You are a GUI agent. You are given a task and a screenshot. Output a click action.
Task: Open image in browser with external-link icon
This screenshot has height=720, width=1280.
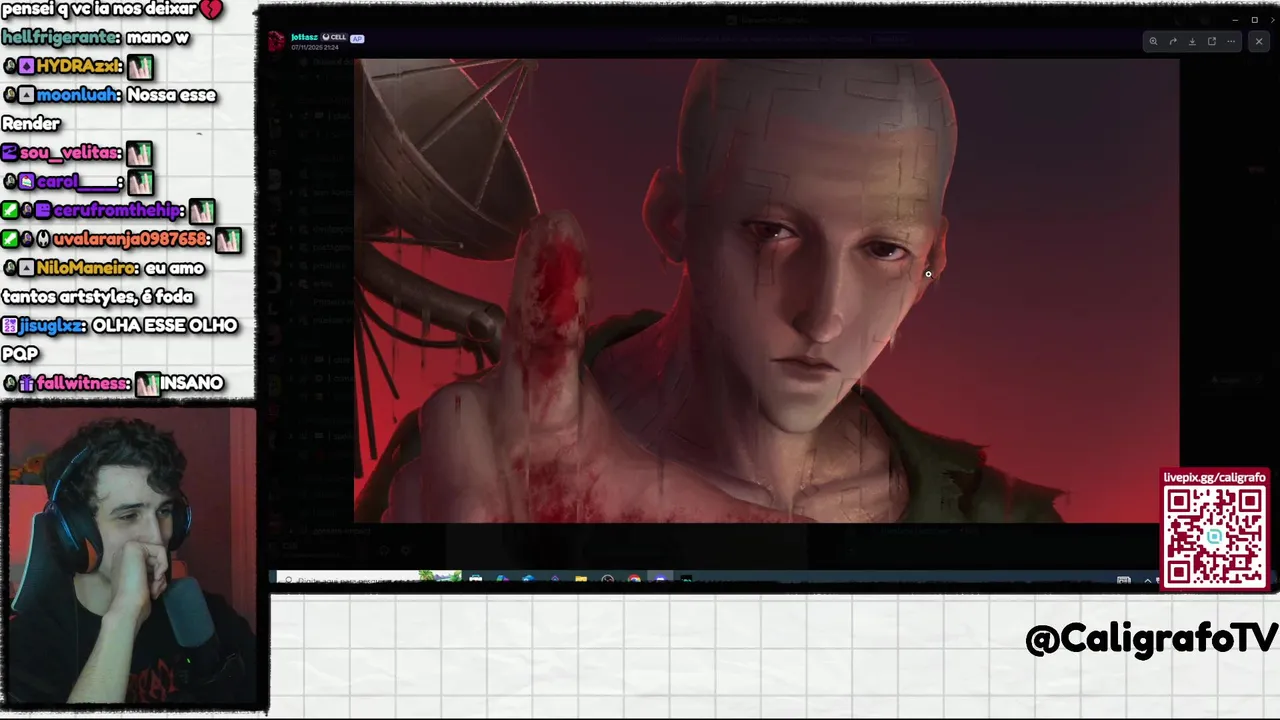[x=1211, y=41]
